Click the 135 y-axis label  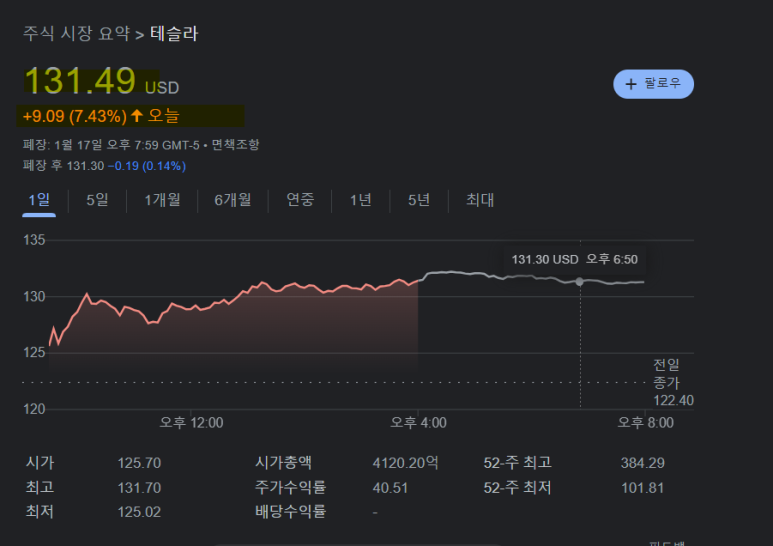point(34,240)
